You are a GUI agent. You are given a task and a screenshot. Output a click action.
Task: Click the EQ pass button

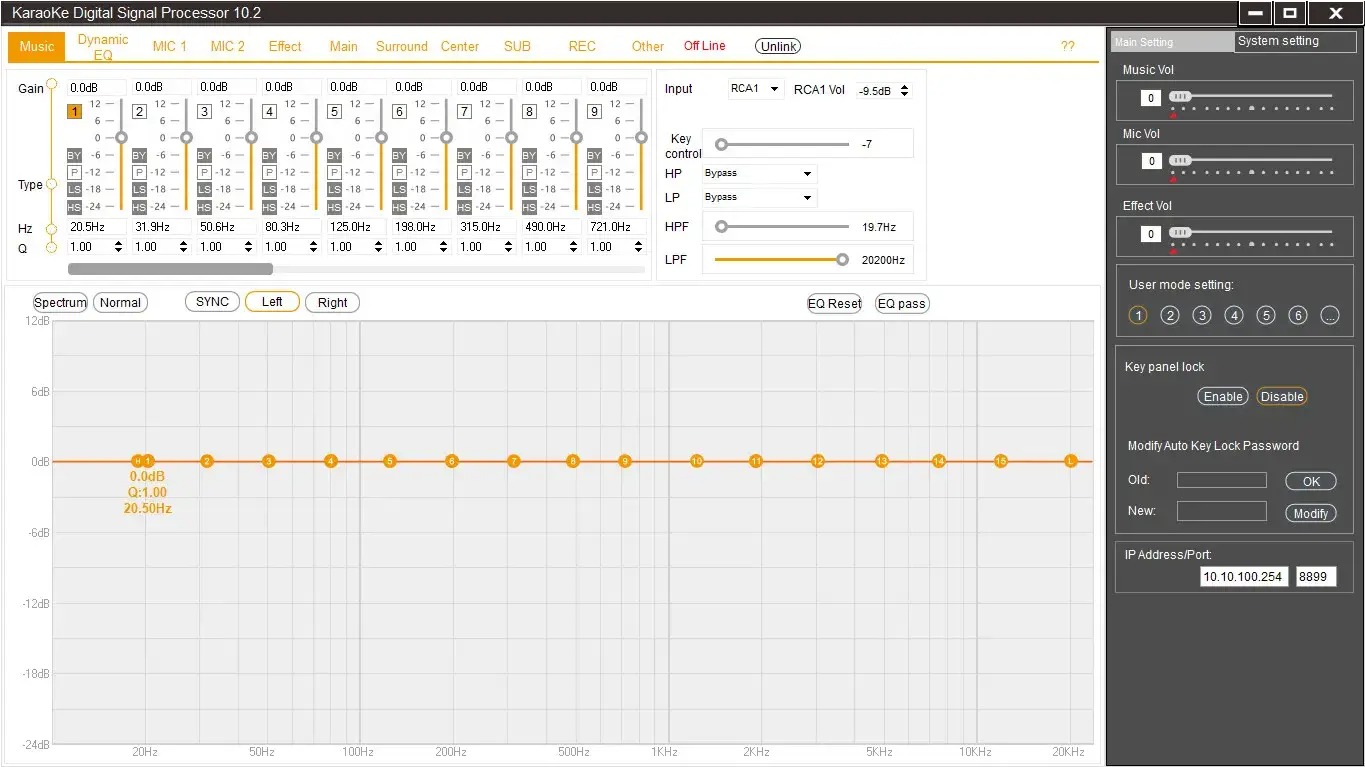pos(902,303)
